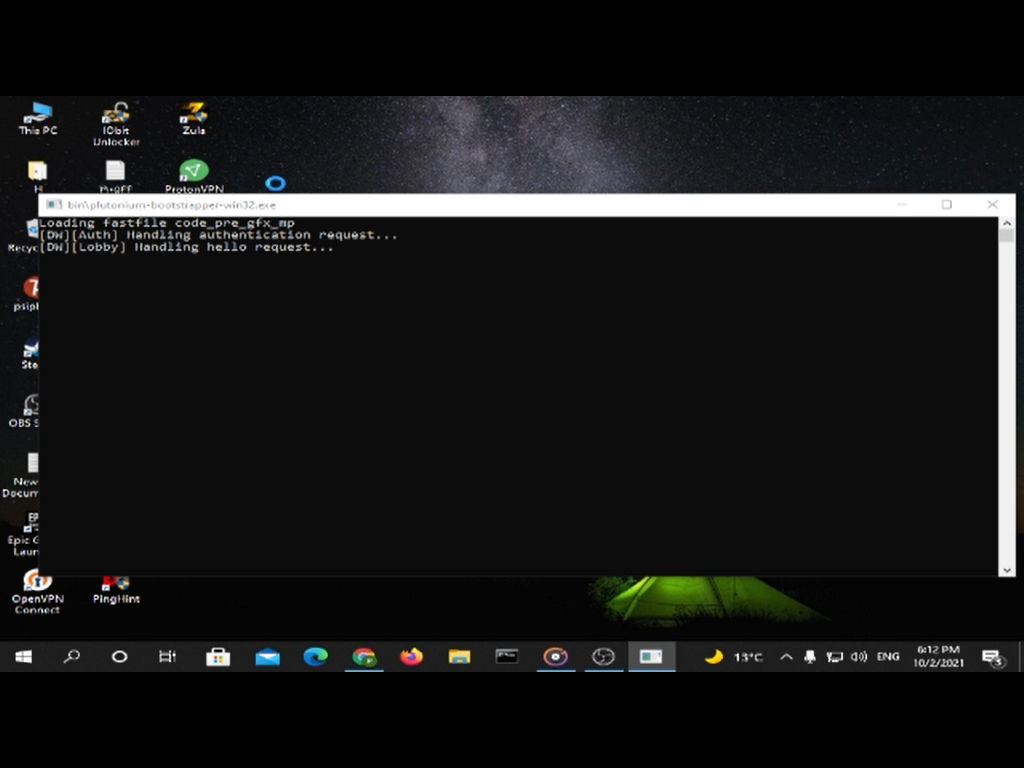The height and width of the screenshot is (768, 1024).
Task: Click the console scrollbar down arrow
Action: click(1006, 570)
